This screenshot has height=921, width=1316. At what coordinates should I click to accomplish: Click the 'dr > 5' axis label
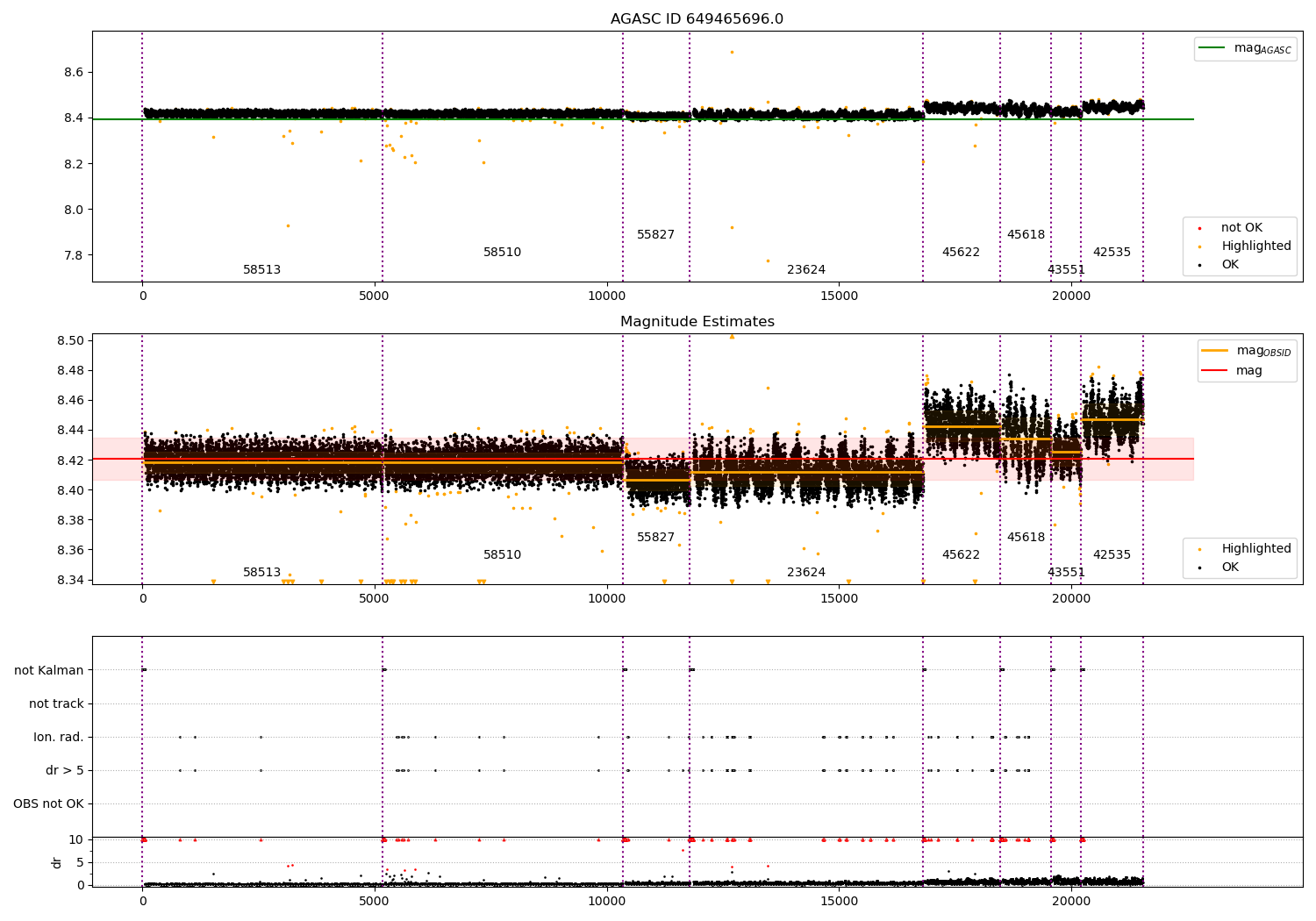pos(65,771)
